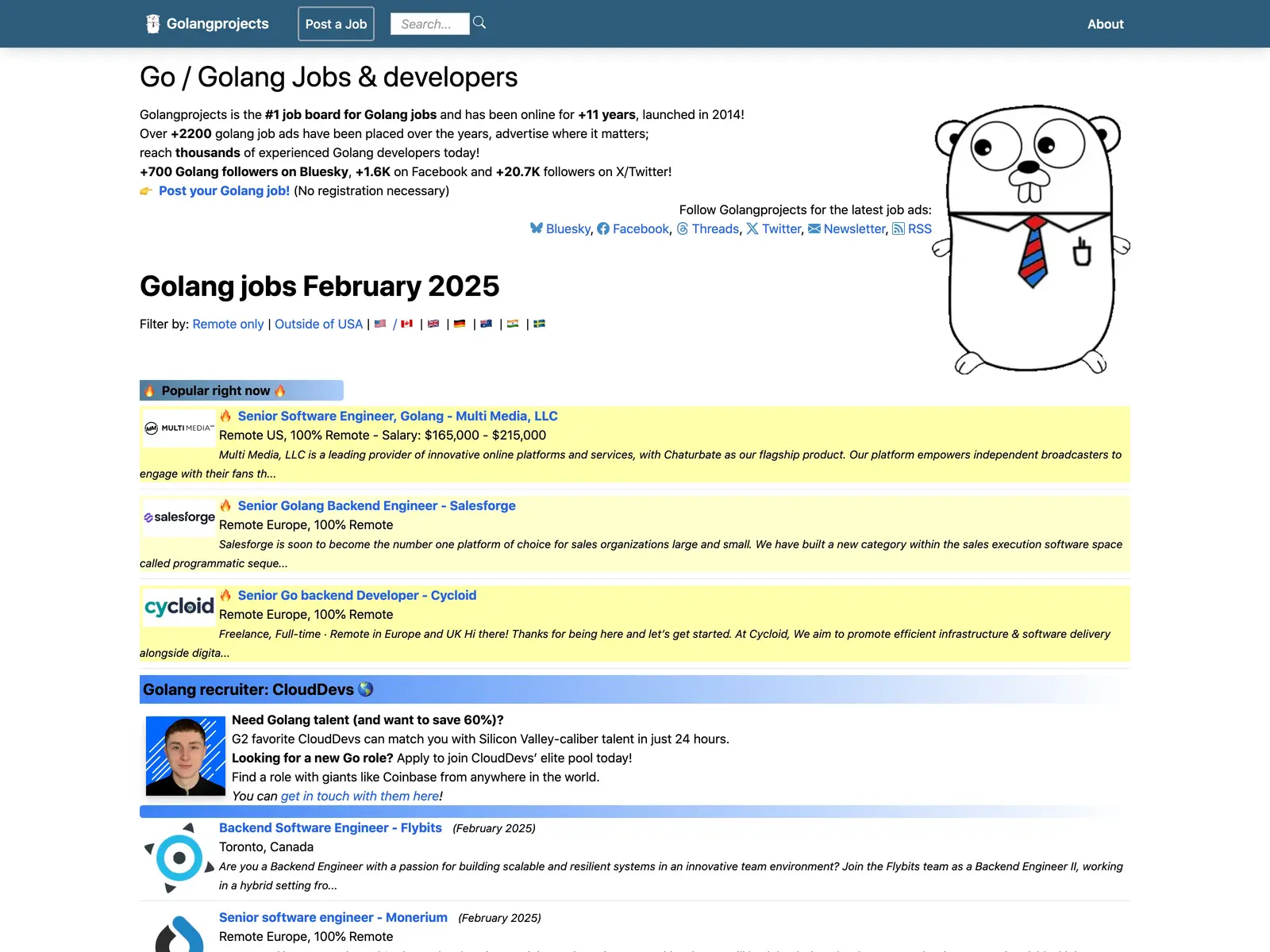This screenshot has height=952, width=1270.
Task: Click the Threads @ icon
Action: click(683, 228)
